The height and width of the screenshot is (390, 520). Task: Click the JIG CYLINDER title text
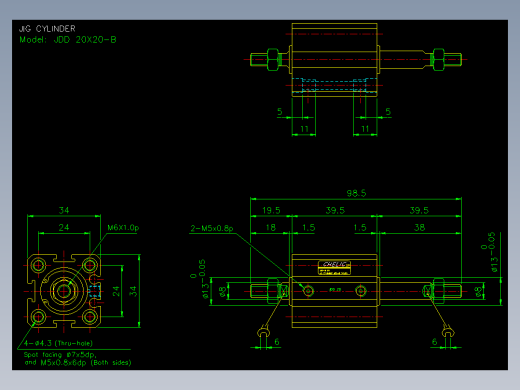pos(47,29)
